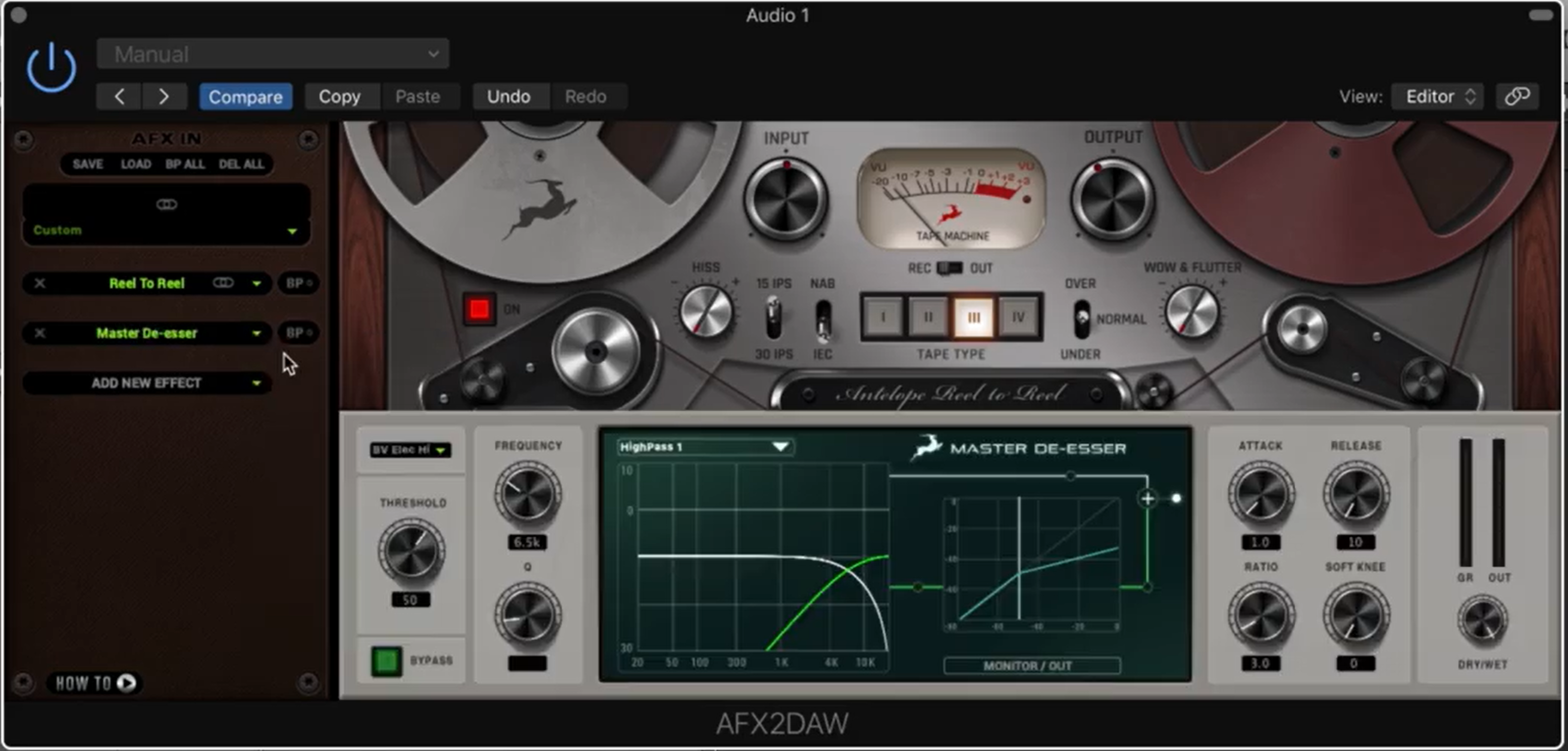Toggle the plugin power bypass button
The width and height of the screenshot is (1568, 751).
[x=51, y=68]
